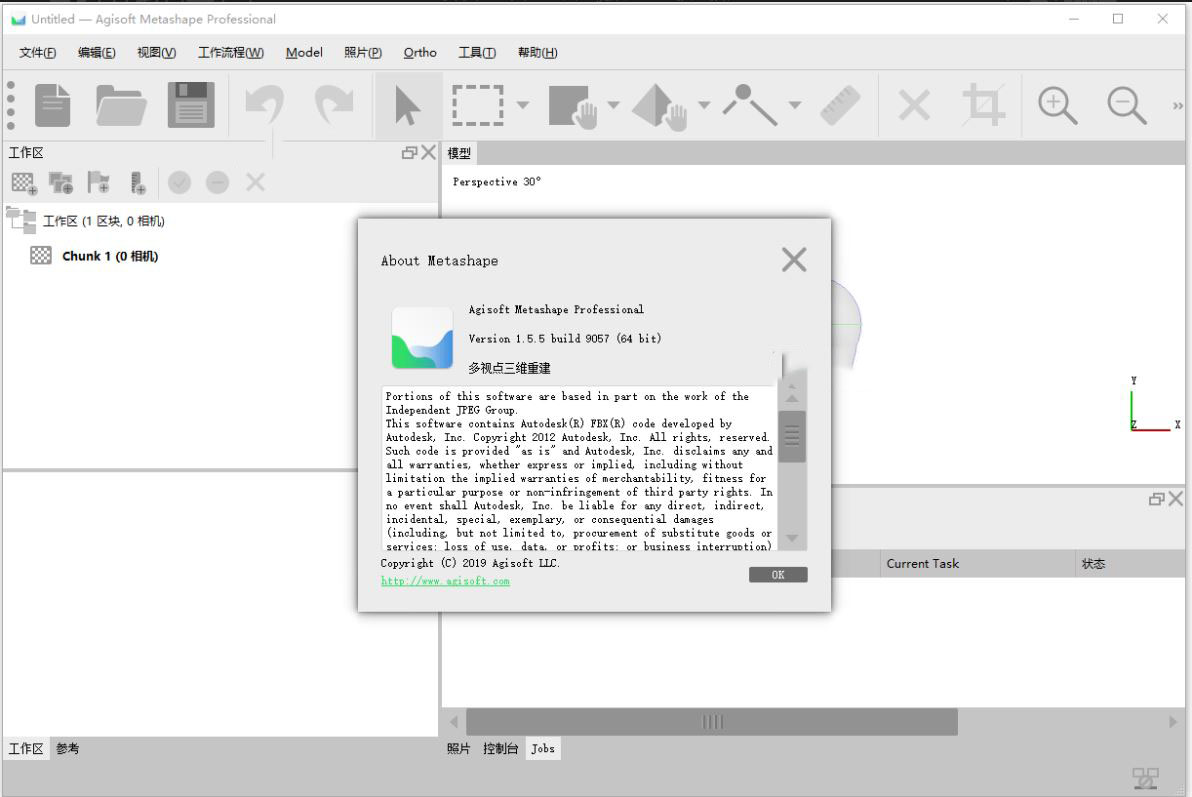Open the Model menu
Image resolution: width=1192 pixels, height=797 pixels.
click(304, 53)
